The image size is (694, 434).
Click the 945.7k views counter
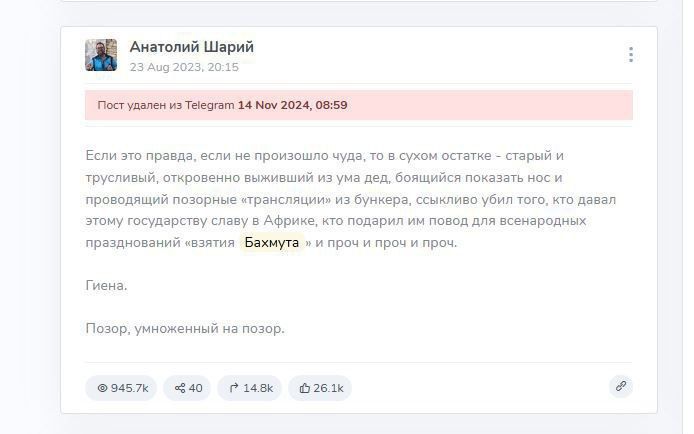121,388
